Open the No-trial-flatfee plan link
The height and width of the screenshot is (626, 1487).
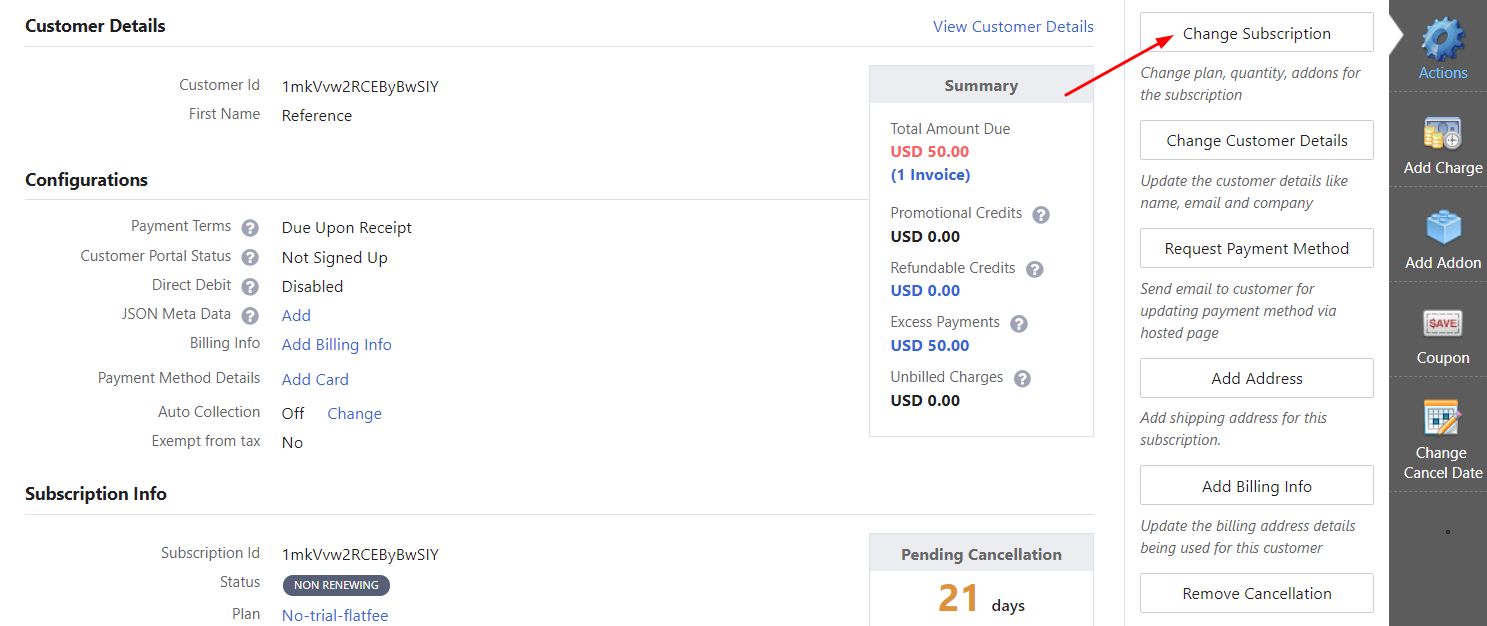coord(334,616)
